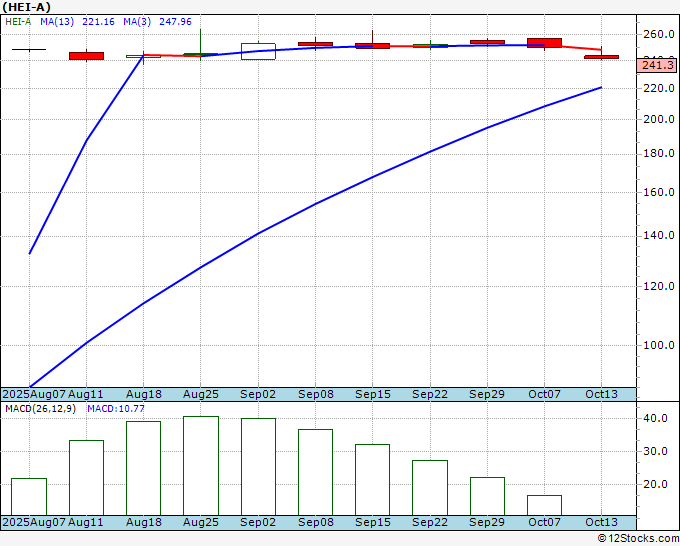This screenshot has width=680, height=546.
Task: Click the Sep22 date on MACD axis
Action: tap(430, 522)
